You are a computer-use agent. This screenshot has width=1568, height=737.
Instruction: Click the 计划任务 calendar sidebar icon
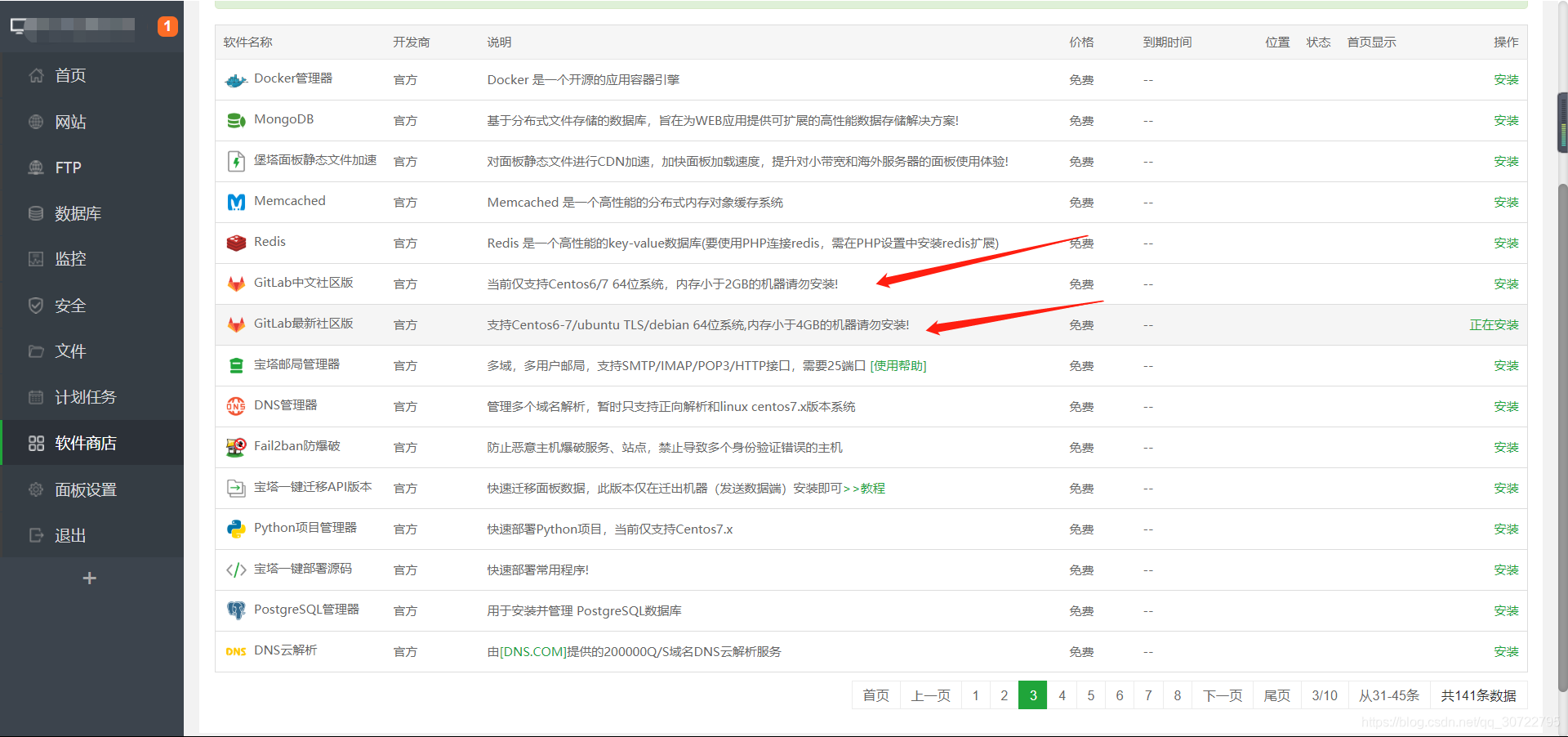(x=36, y=397)
